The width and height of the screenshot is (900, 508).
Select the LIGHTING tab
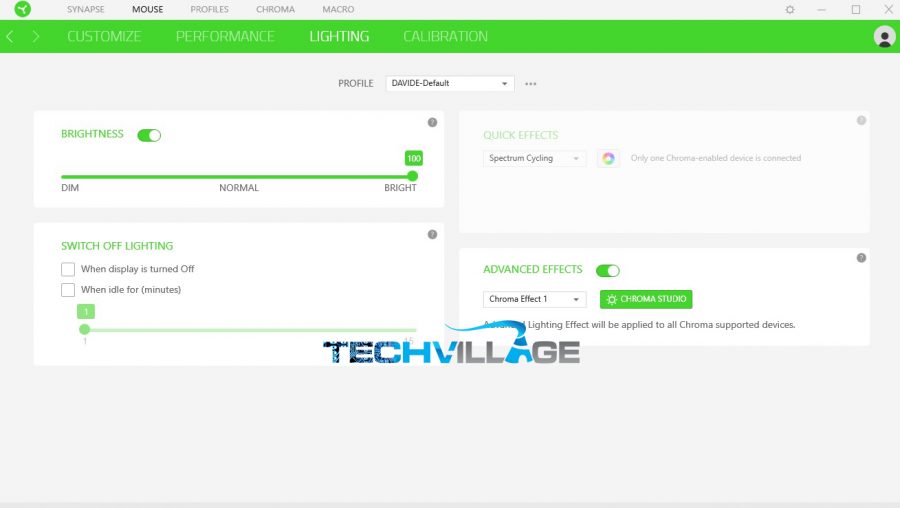[339, 37]
